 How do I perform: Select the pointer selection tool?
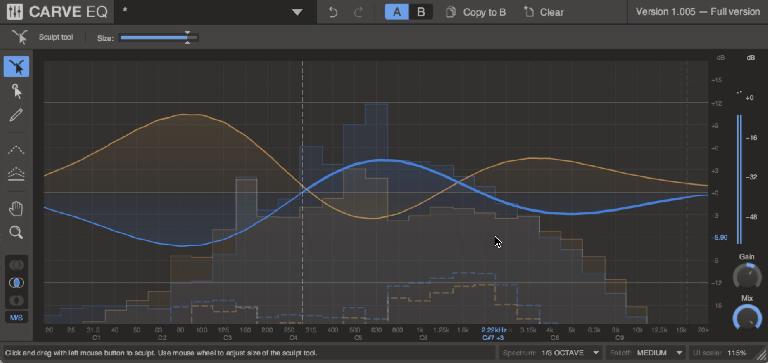tap(16, 91)
